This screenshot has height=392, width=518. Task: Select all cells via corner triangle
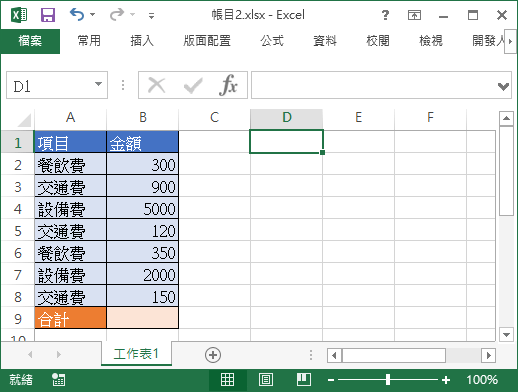click(24, 120)
